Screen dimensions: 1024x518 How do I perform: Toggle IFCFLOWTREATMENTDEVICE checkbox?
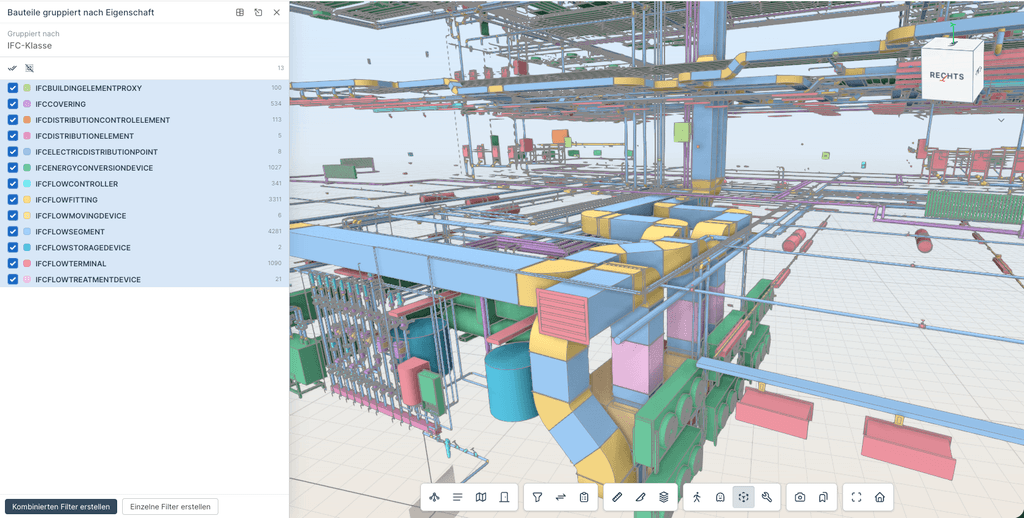pyautogui.click(x=12, y=280)
